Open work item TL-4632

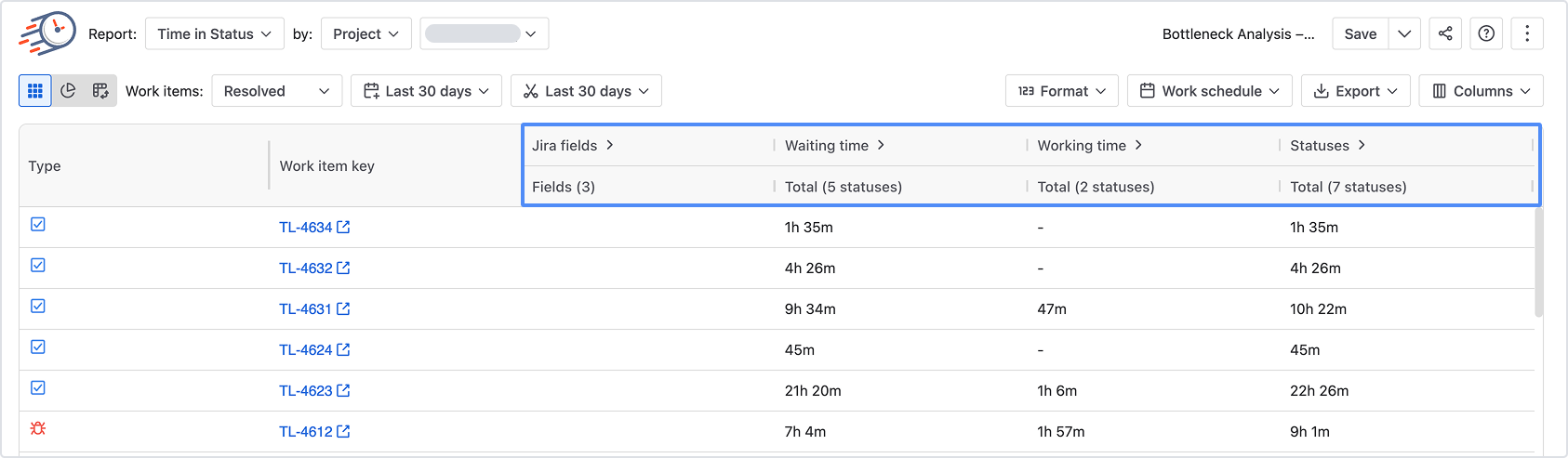pyautogui.click(x=305, y=268)
